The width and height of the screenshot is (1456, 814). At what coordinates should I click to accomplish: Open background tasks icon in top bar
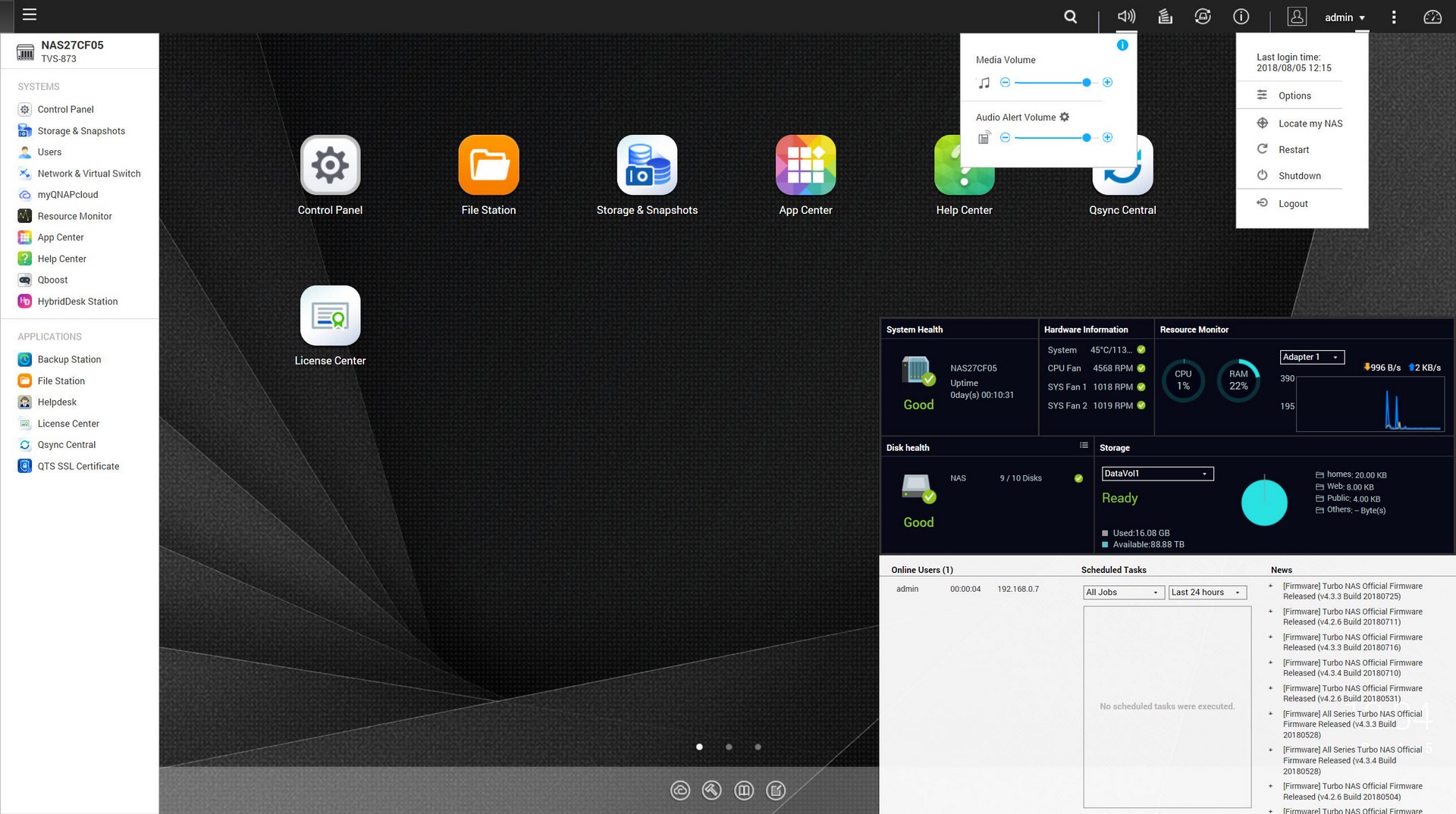1165,17
